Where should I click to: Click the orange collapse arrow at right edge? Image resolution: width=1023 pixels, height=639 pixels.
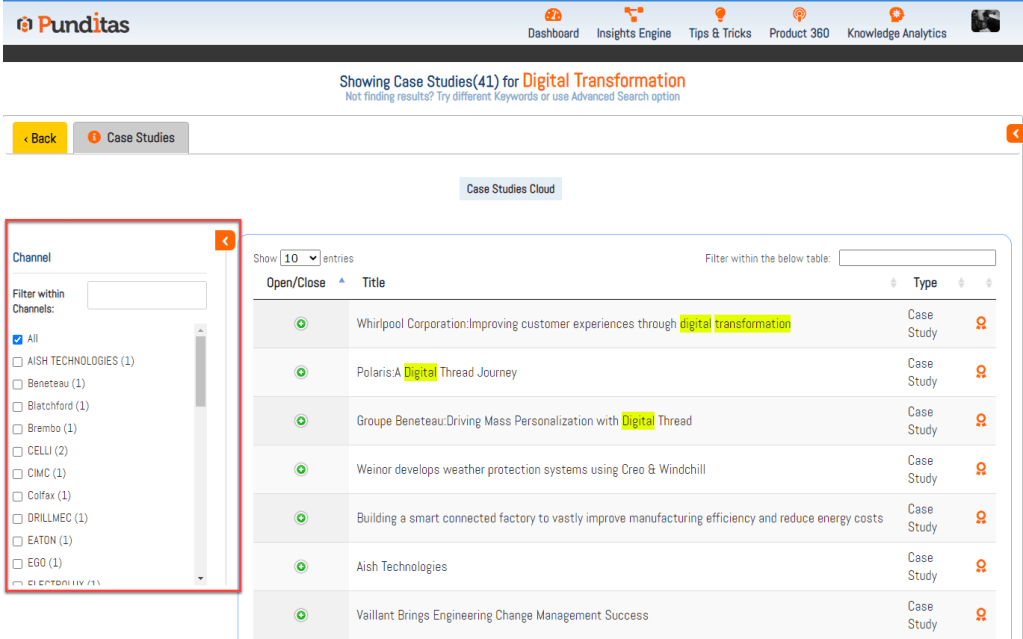1014,133
